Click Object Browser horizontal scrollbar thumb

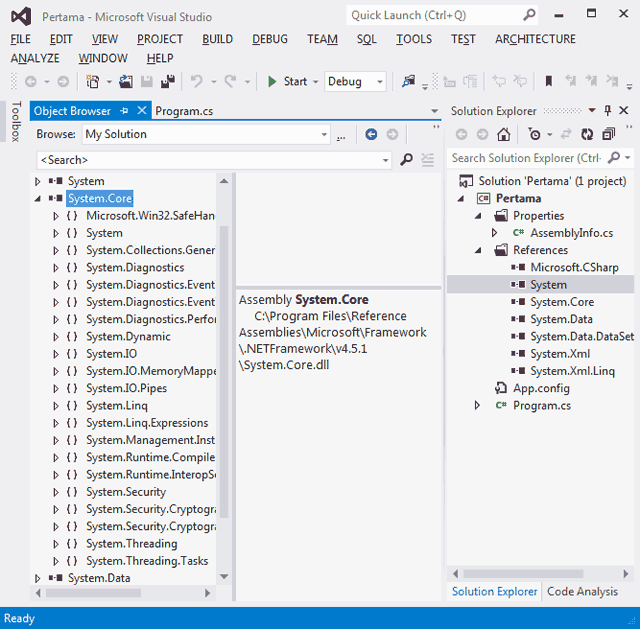(93, 593)
